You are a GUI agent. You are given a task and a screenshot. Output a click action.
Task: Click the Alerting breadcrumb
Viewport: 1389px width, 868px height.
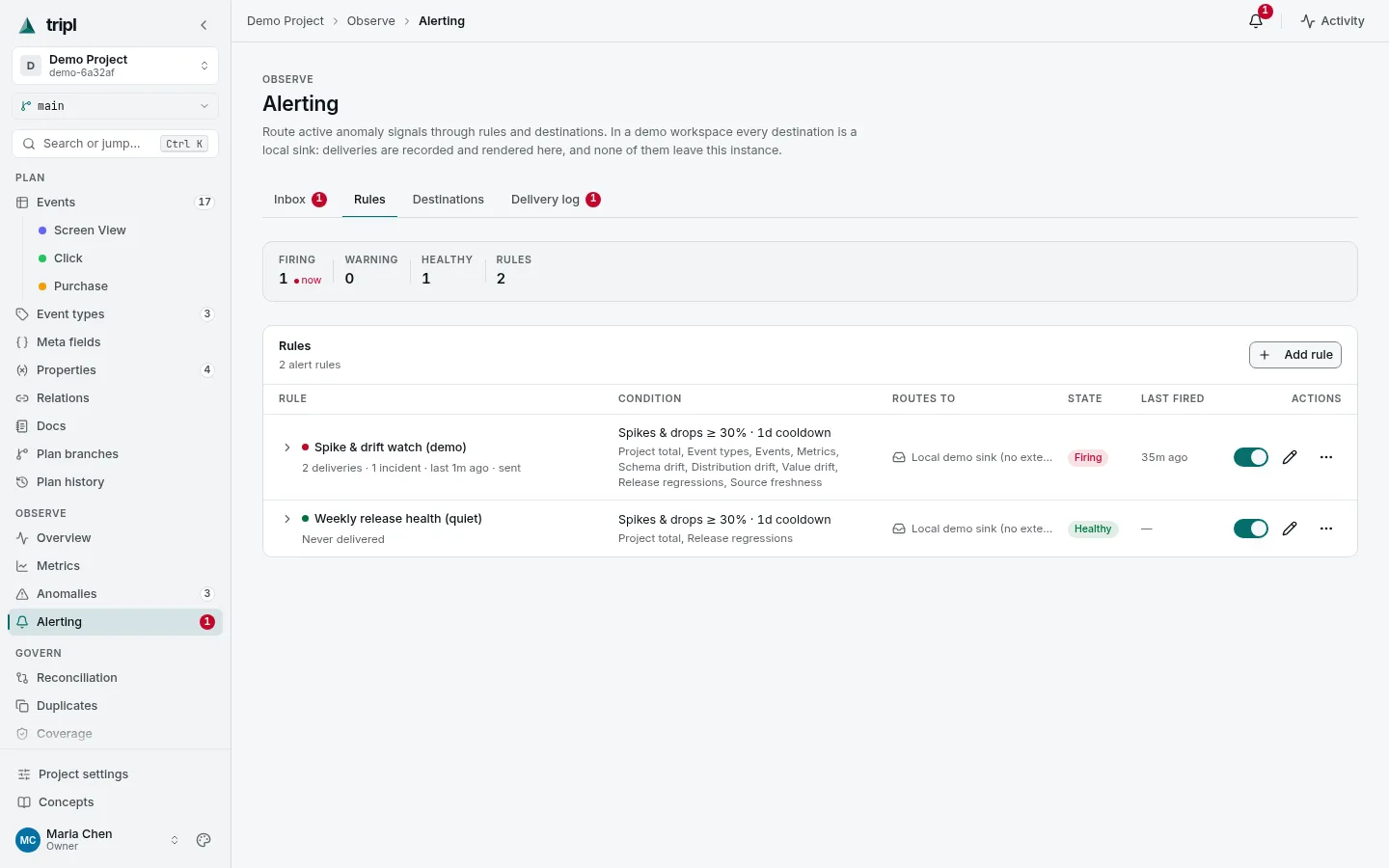pos(442,21)
